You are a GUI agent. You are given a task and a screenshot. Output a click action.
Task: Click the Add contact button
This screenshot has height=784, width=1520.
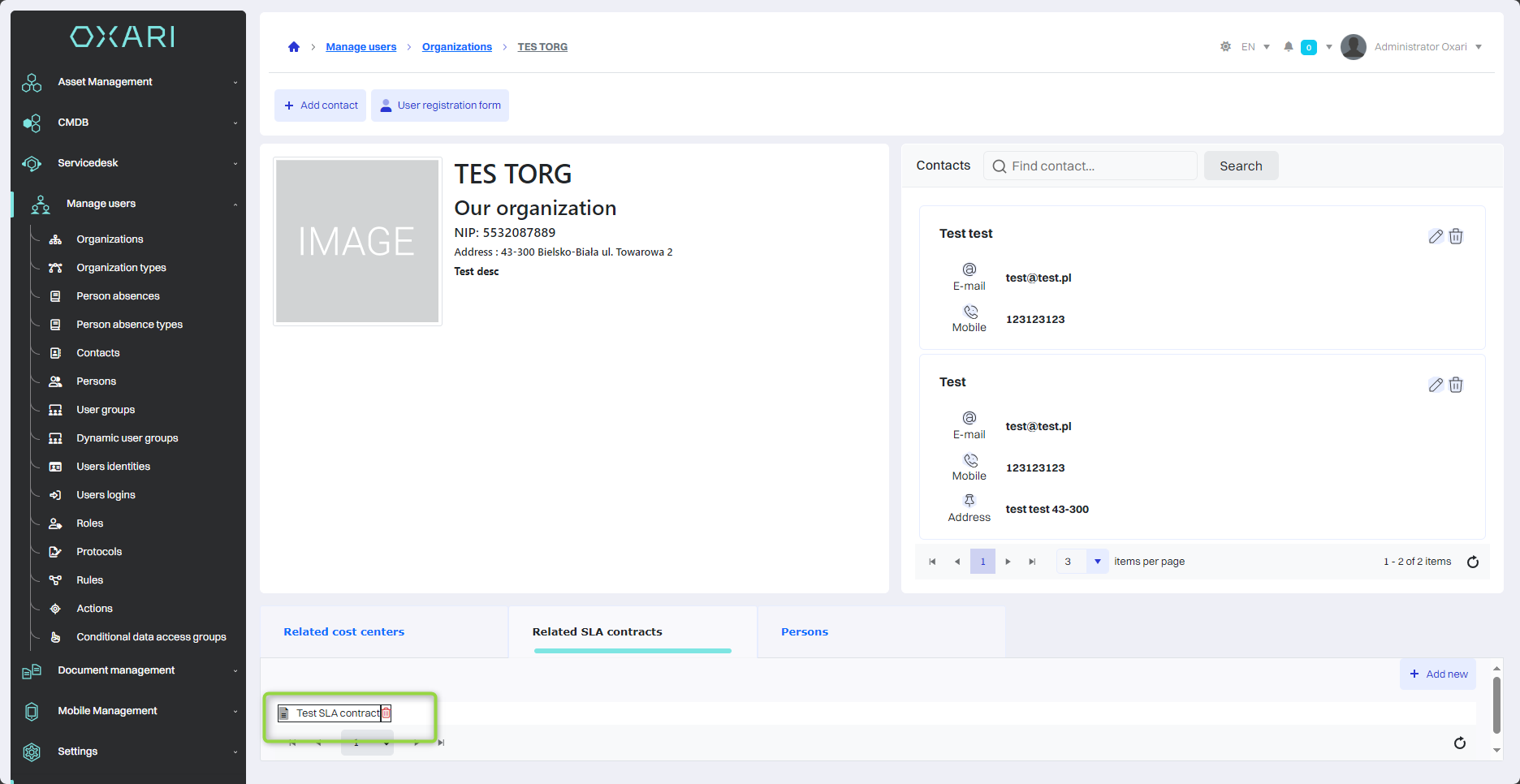click(x=321, y=106)
